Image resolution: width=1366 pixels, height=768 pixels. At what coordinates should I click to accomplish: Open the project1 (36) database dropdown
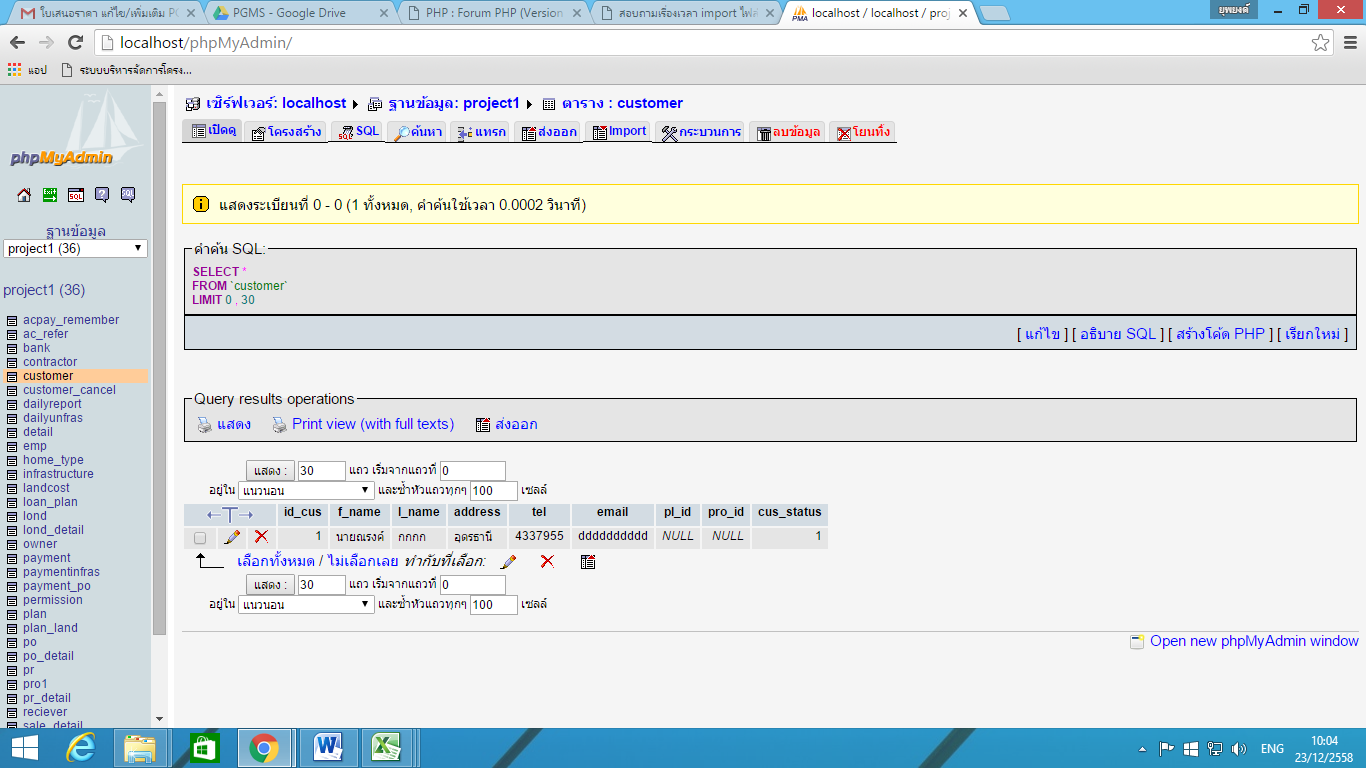tap(75, 249)
